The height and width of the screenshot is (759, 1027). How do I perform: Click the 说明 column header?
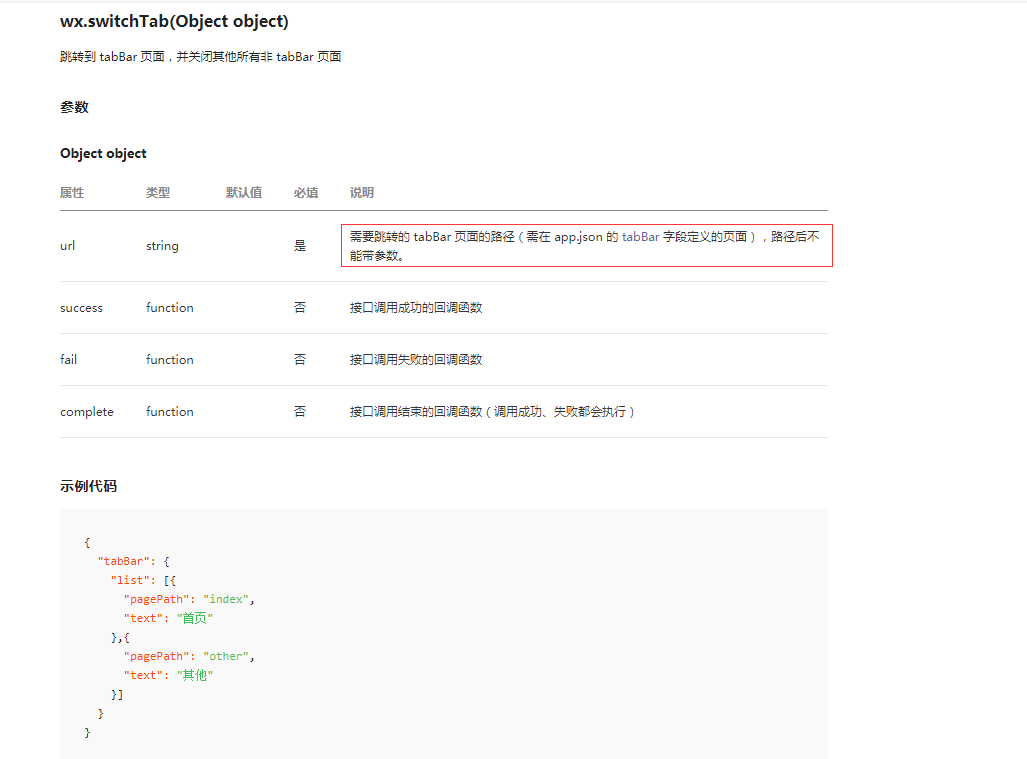361,192
